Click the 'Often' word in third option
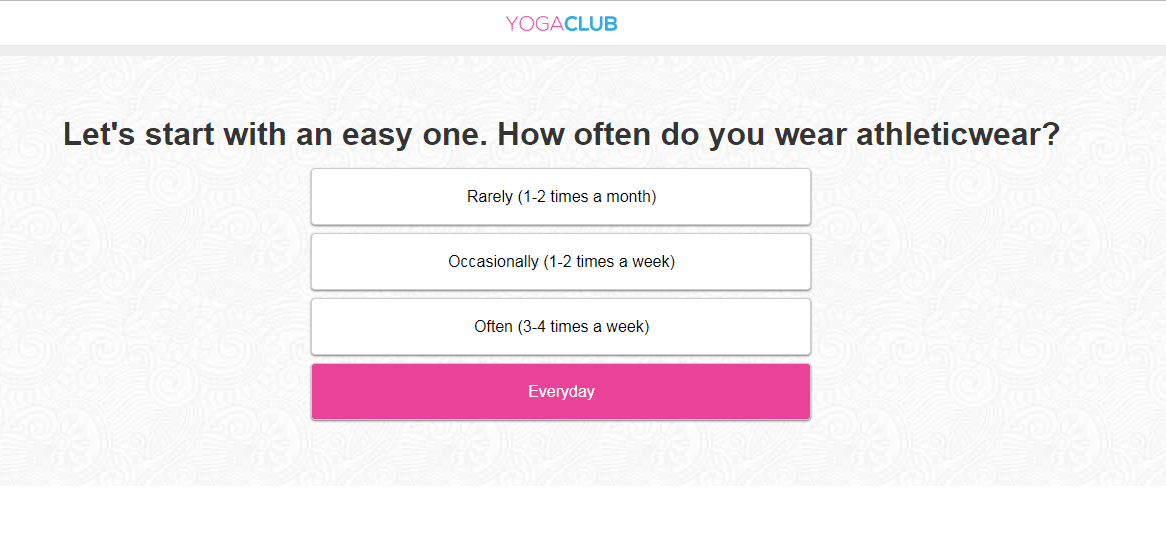This screenshot has height=545, width=1166. coord(493,326)
